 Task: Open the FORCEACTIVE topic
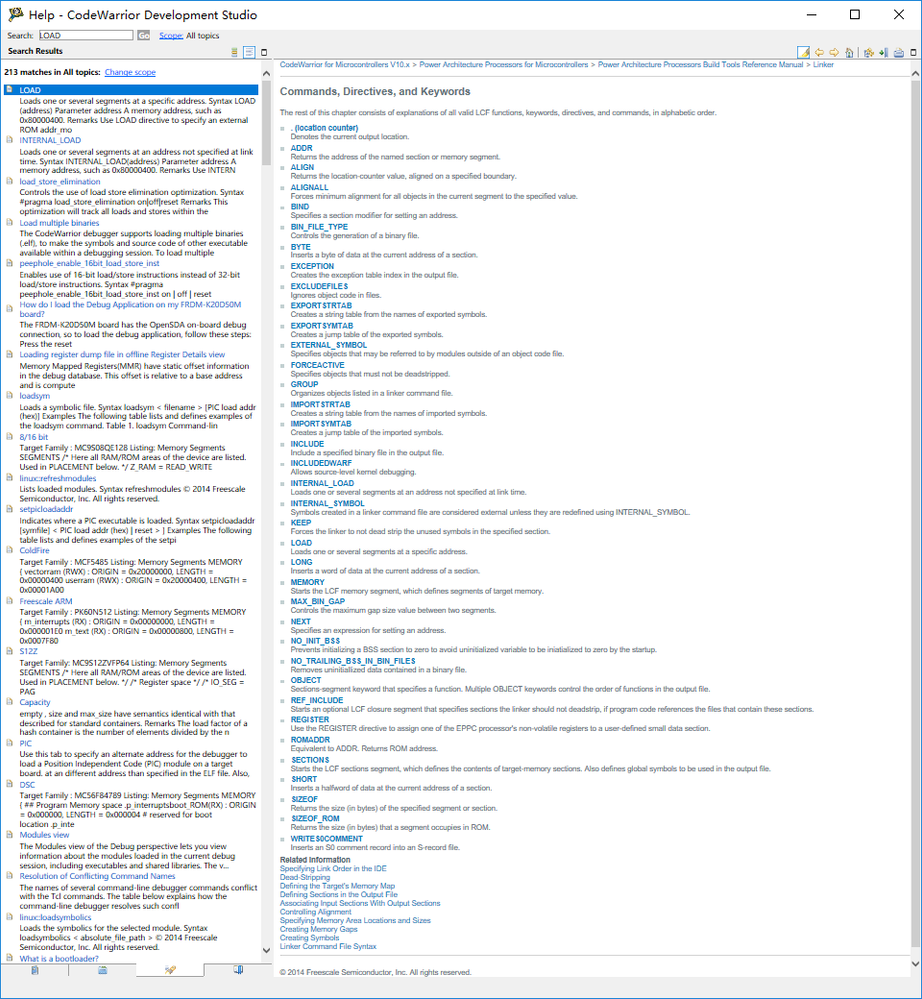point(317,365)
